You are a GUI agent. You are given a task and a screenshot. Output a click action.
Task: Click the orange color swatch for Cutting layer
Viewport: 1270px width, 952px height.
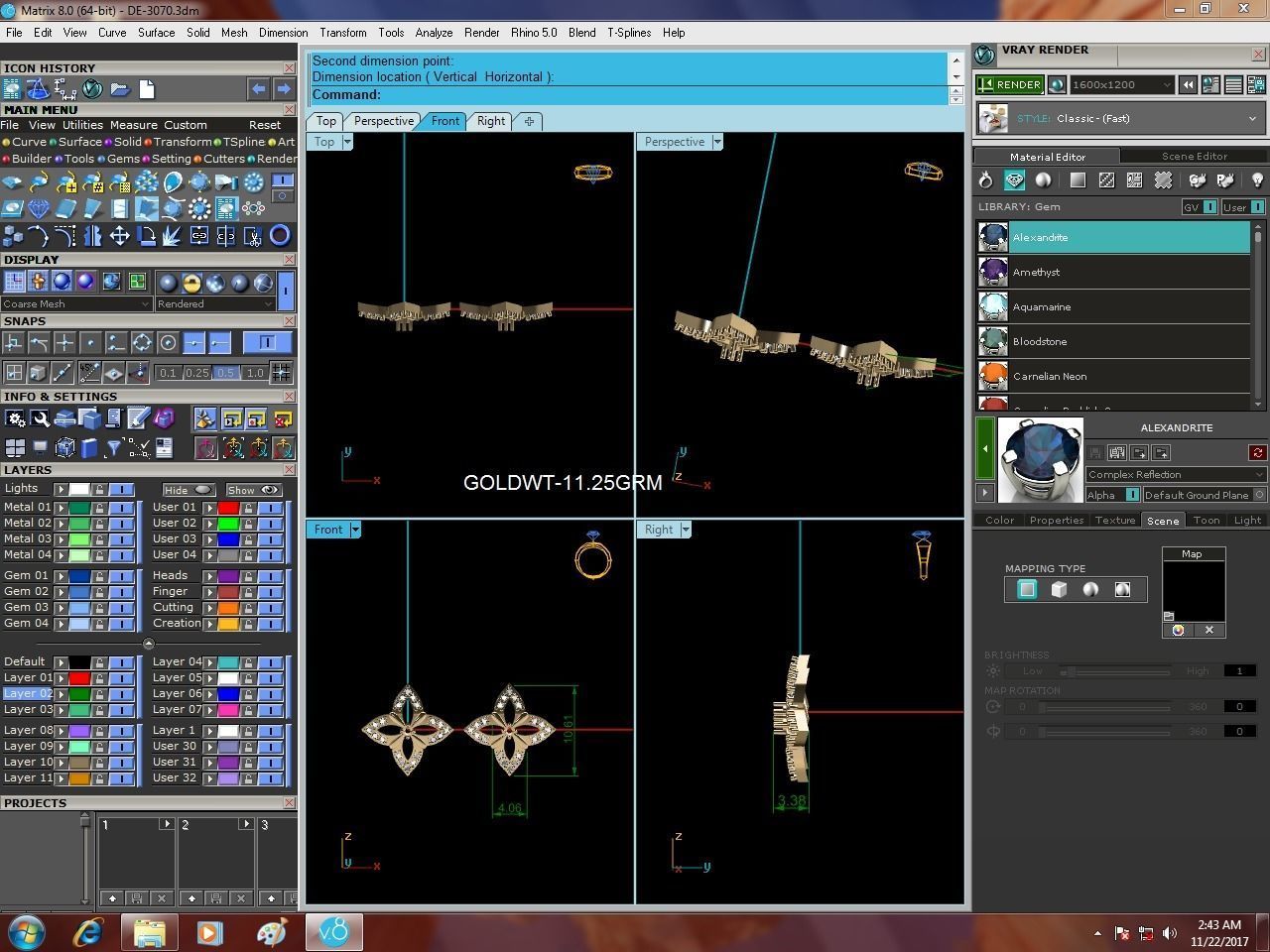[228, 608]
